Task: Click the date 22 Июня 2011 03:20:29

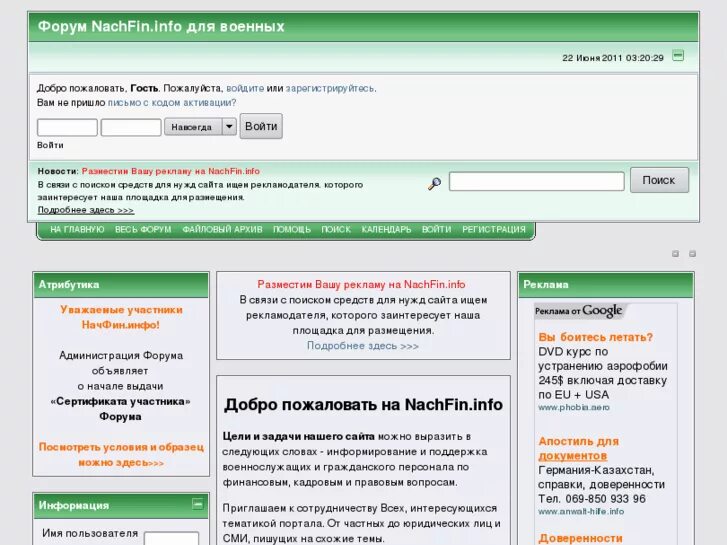Action: [613, 58]
